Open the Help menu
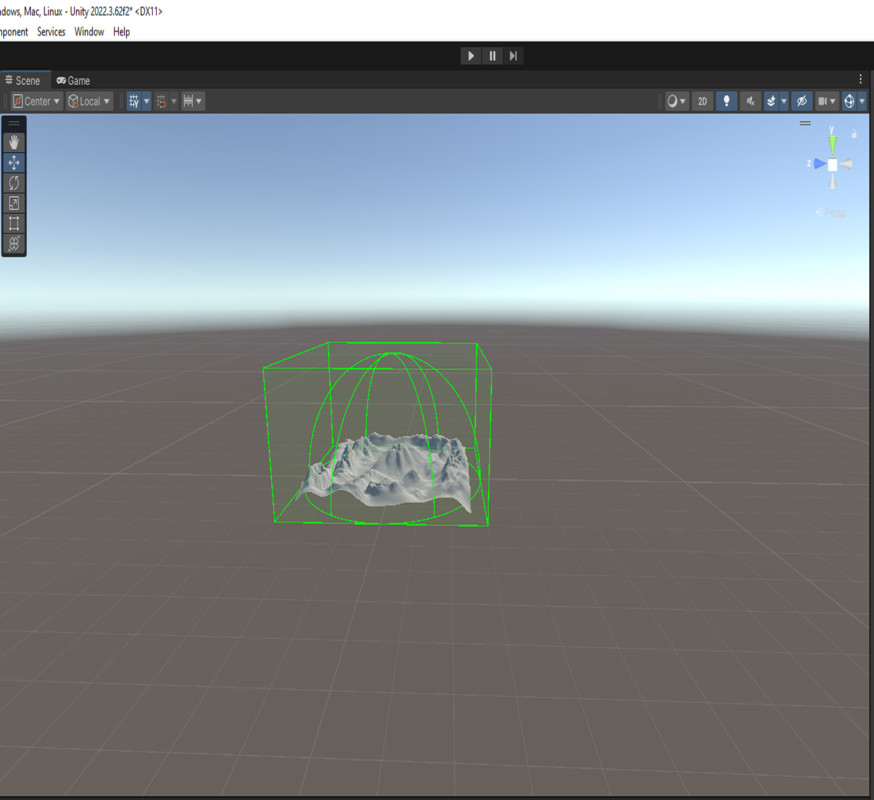 [x=122, y=32]
